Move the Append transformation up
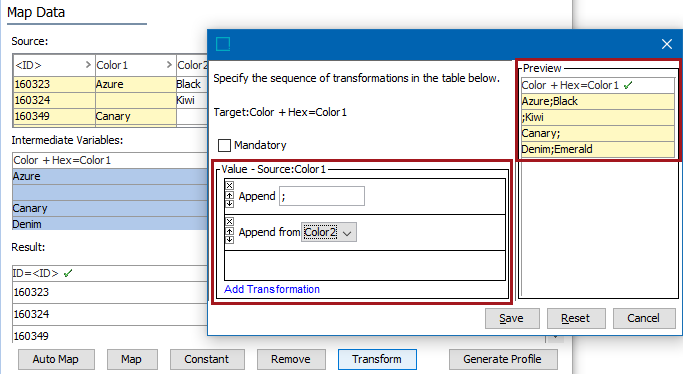 230,195
